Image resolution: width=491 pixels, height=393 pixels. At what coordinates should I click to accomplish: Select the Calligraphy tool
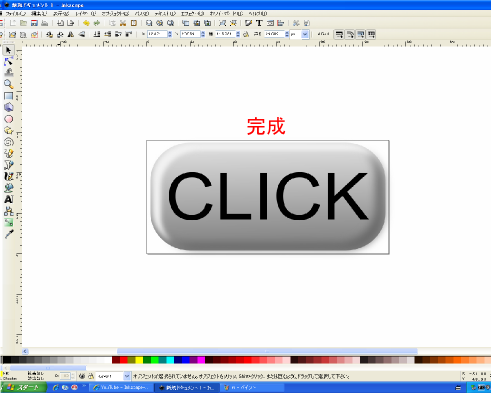pos(9,176)
